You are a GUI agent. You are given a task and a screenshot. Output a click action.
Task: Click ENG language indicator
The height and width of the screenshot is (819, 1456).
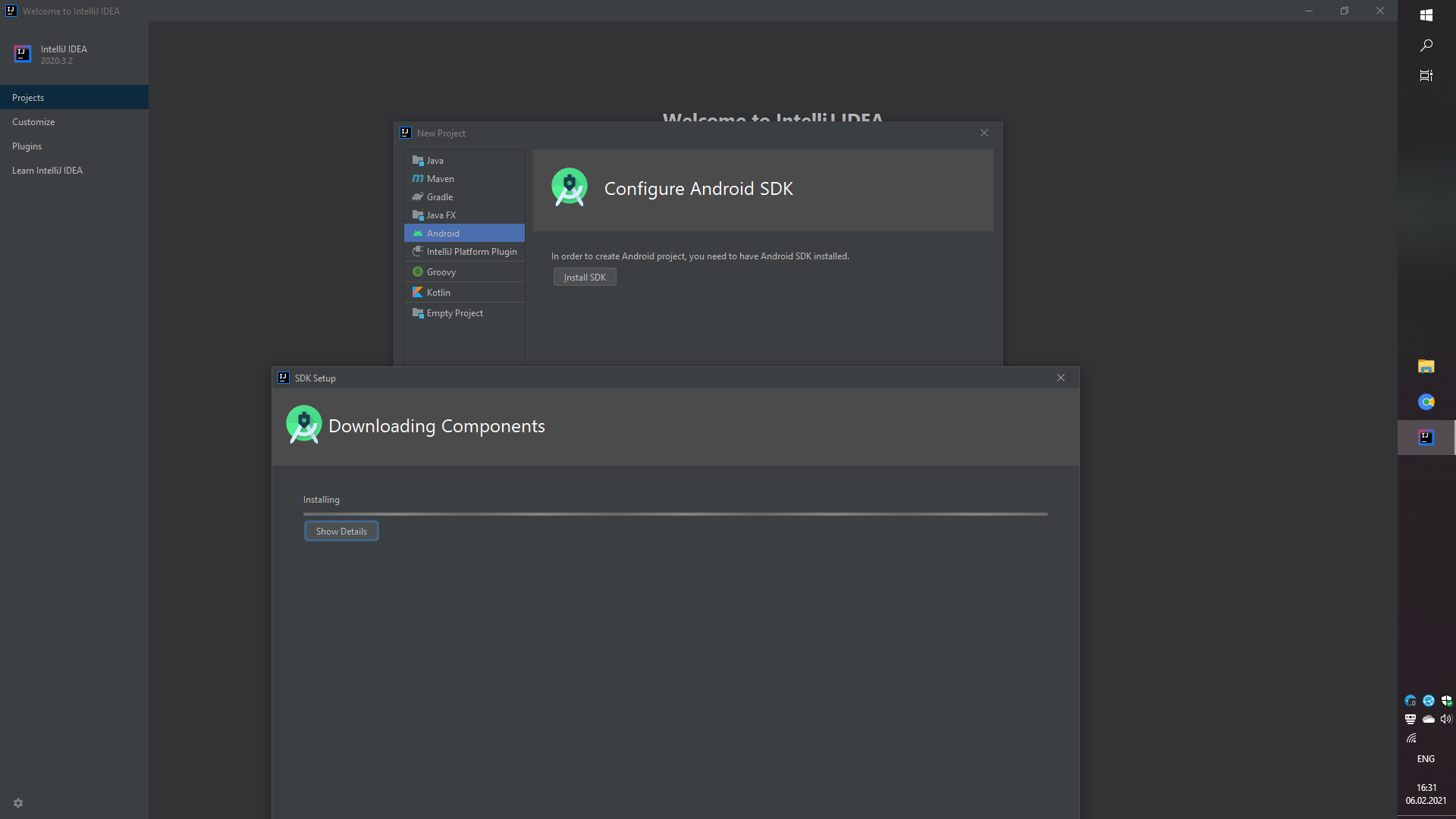pos(1426,759)
